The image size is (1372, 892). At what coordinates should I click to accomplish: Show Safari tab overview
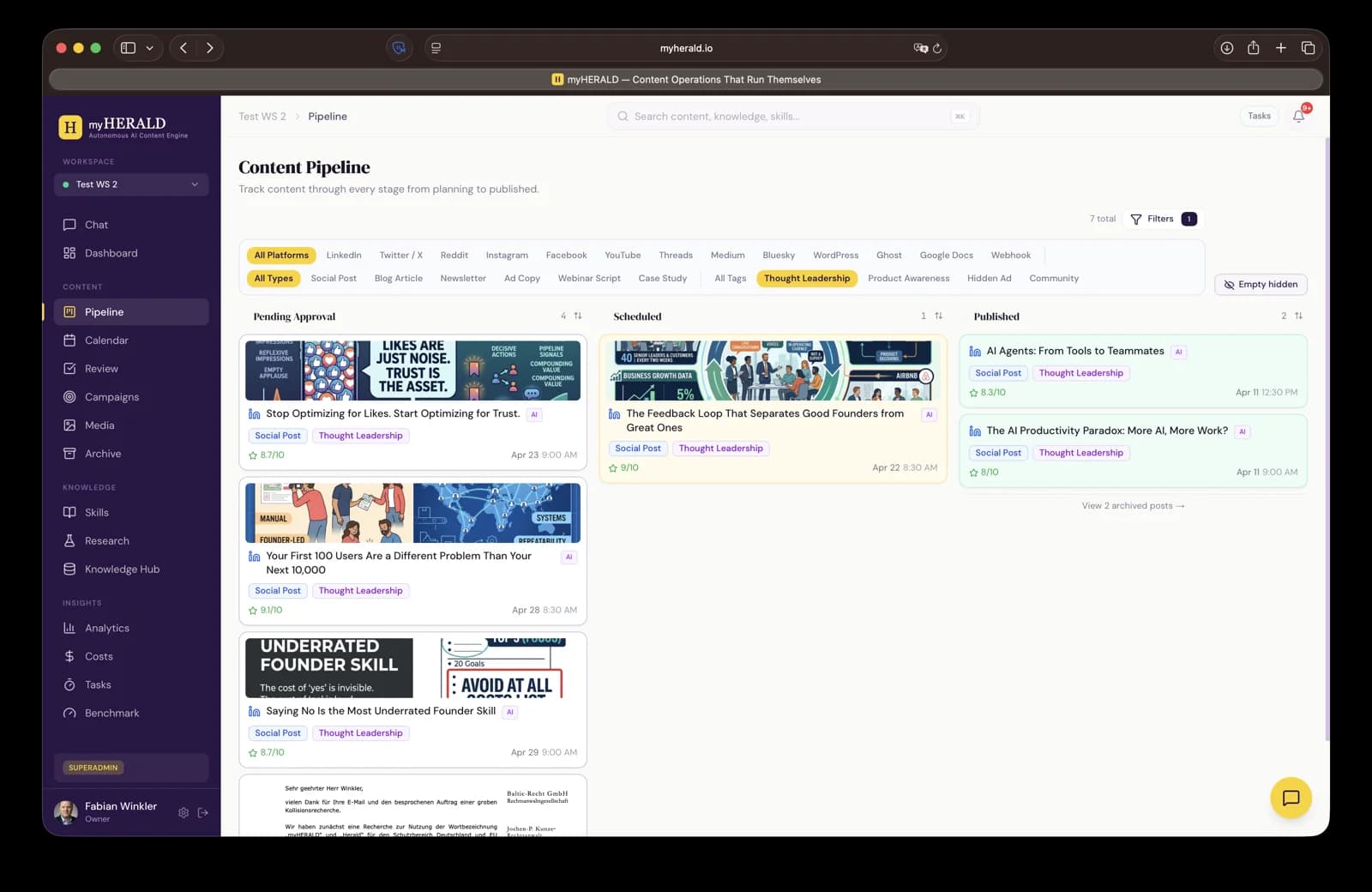click(x=1308, y=48)
